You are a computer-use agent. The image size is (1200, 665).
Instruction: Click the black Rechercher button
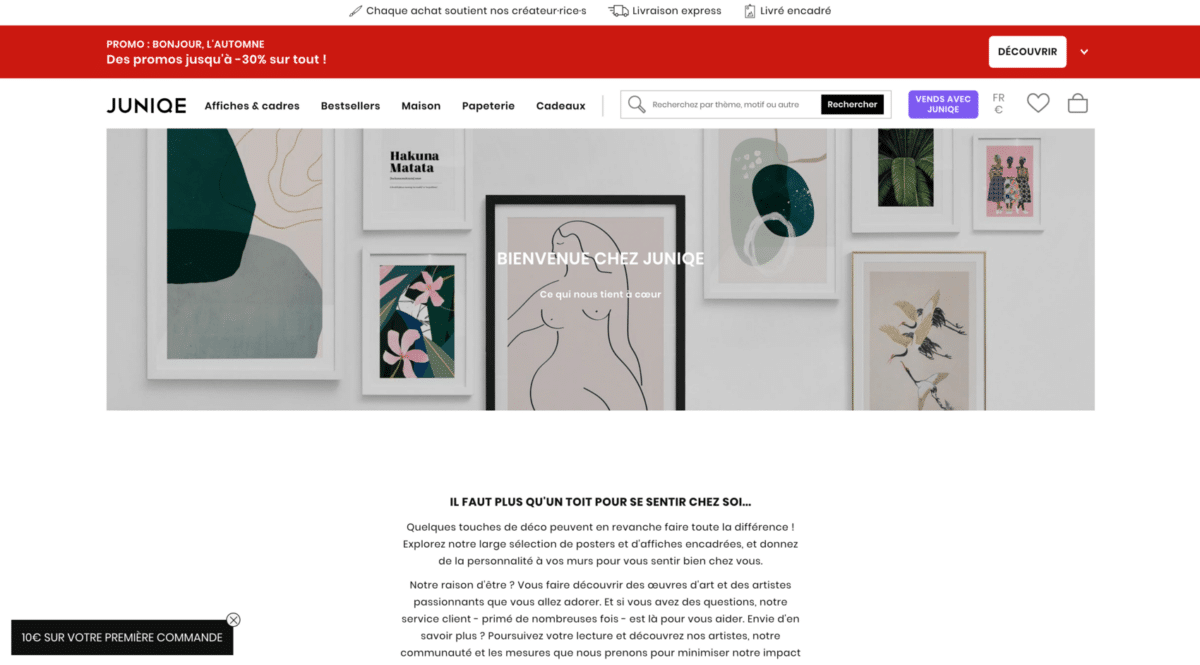(x=852, y=104)
